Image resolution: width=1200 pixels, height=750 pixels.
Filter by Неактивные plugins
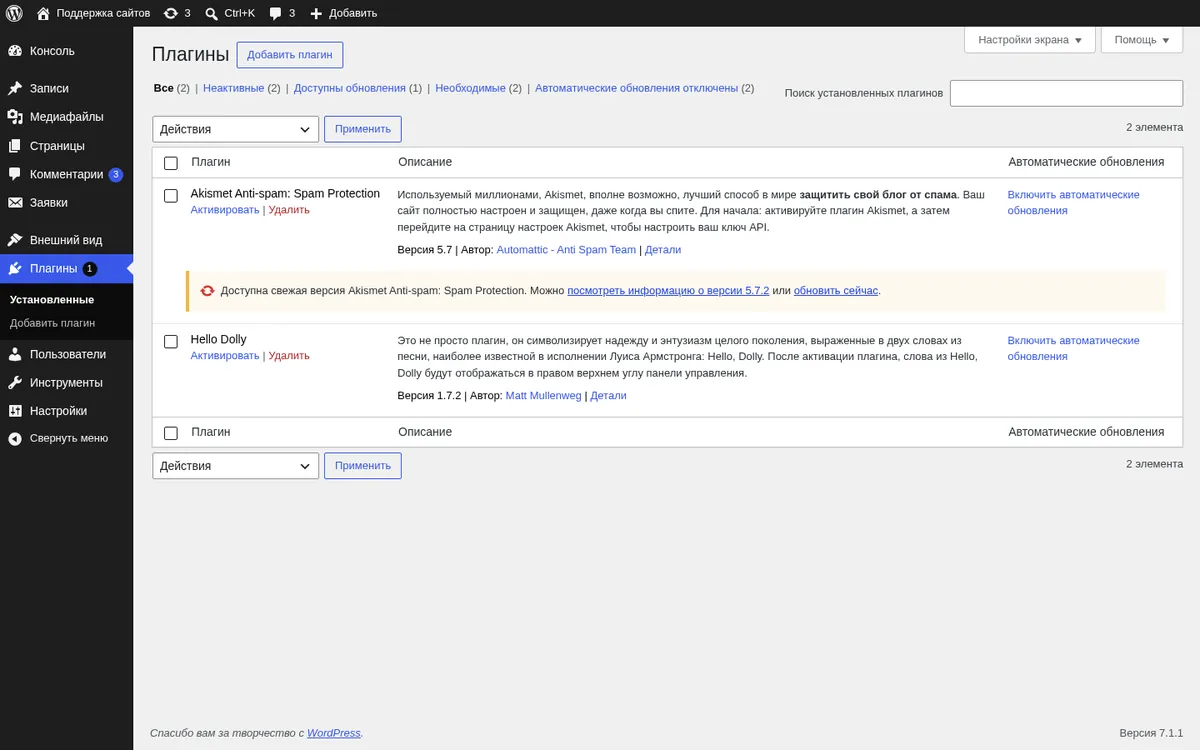pyautogui.click(x=233, y=88)
